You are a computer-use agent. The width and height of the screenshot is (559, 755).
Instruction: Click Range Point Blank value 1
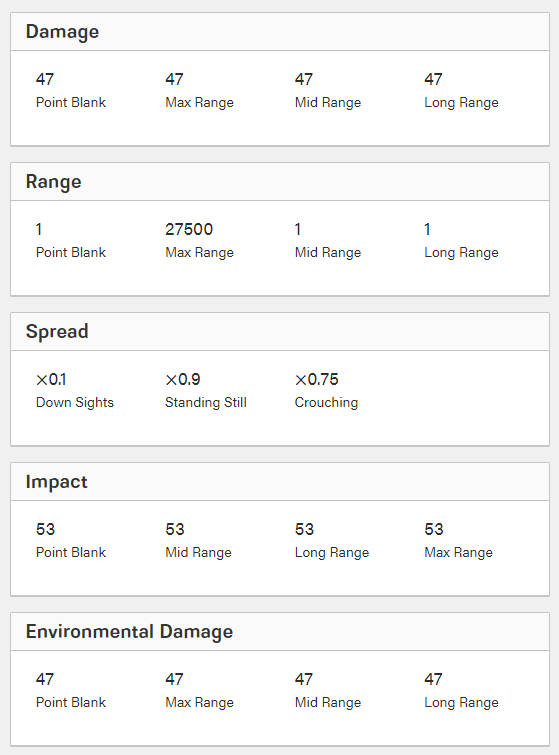click(x=39, y=229)
